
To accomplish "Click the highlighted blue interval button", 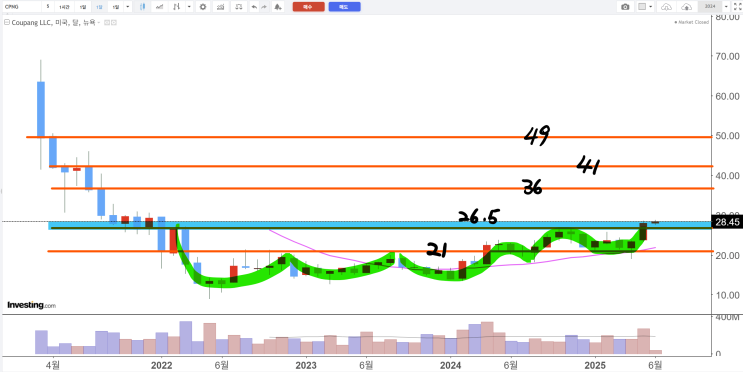I will pos(99,7).
